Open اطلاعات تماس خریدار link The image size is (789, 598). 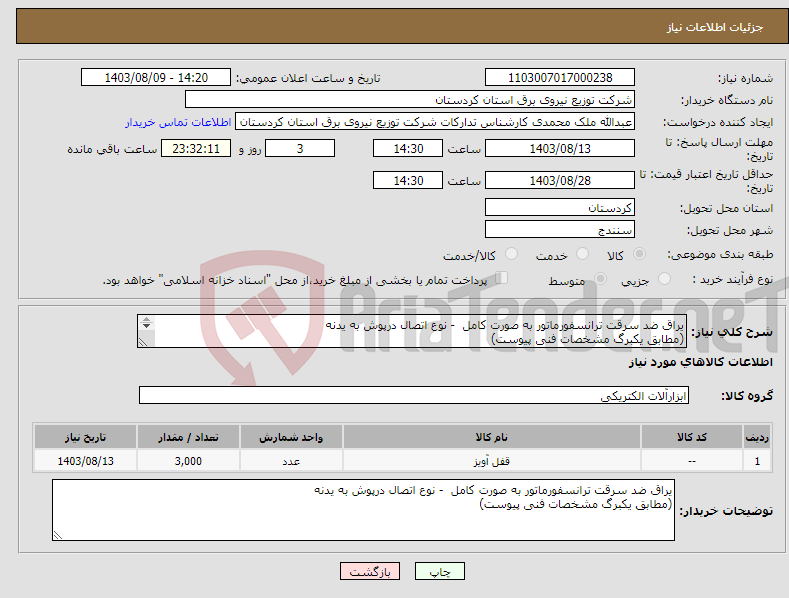pyautogui.click(x=178, y=122)
